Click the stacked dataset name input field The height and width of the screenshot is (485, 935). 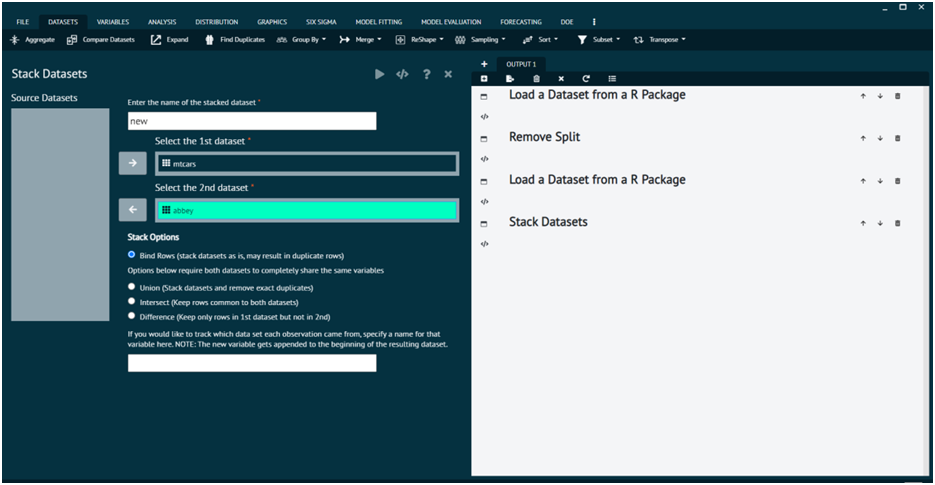pyautogui.click(x=252, y=121)
